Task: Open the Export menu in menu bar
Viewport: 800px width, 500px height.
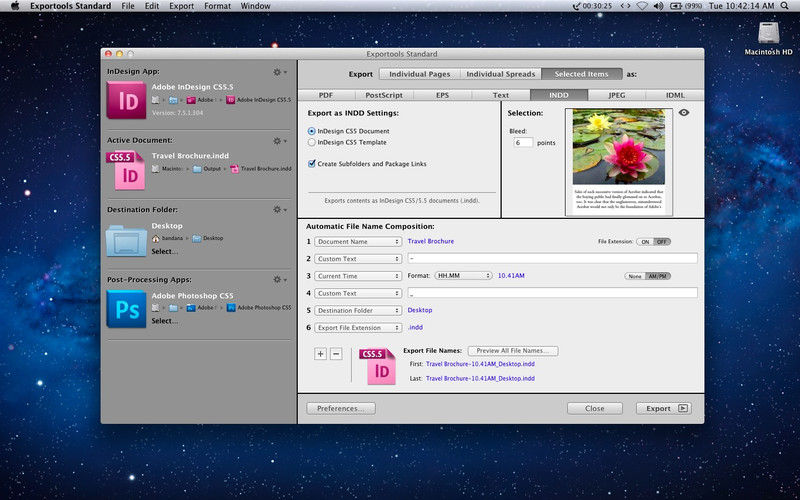Action: (x=181, y=6)
